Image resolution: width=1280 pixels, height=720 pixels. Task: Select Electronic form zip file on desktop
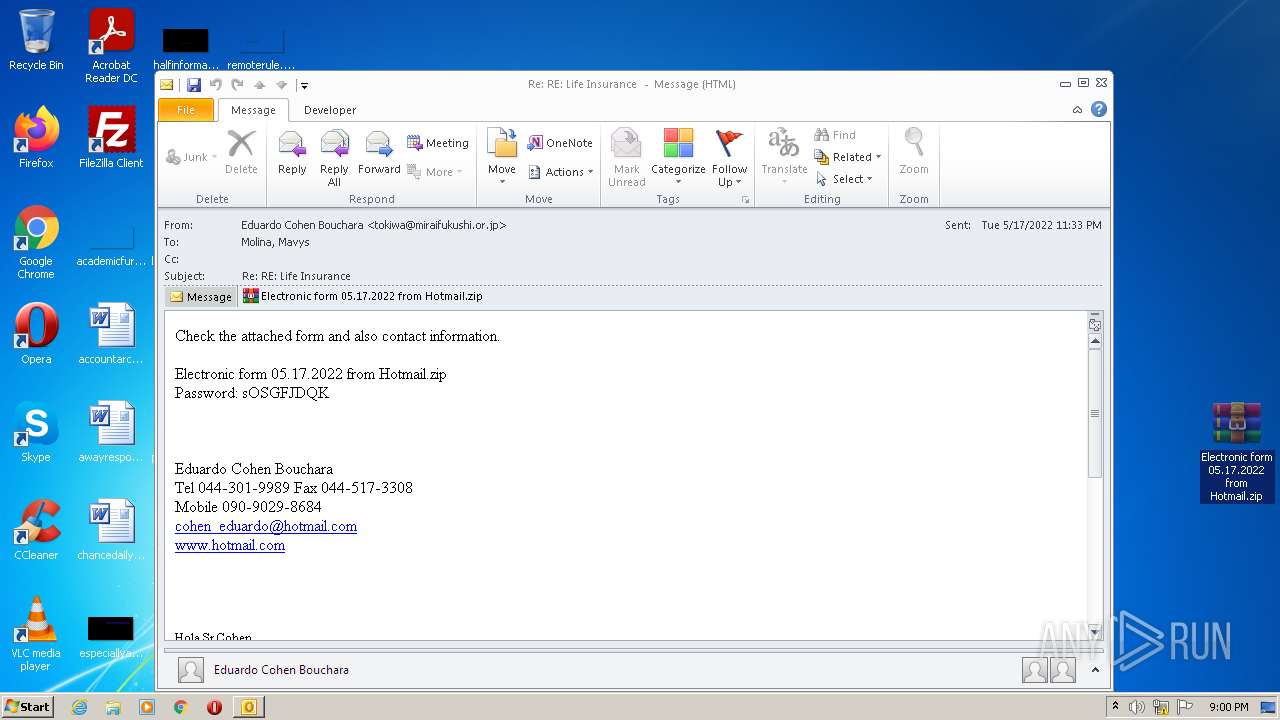[x=1237, y=452]
